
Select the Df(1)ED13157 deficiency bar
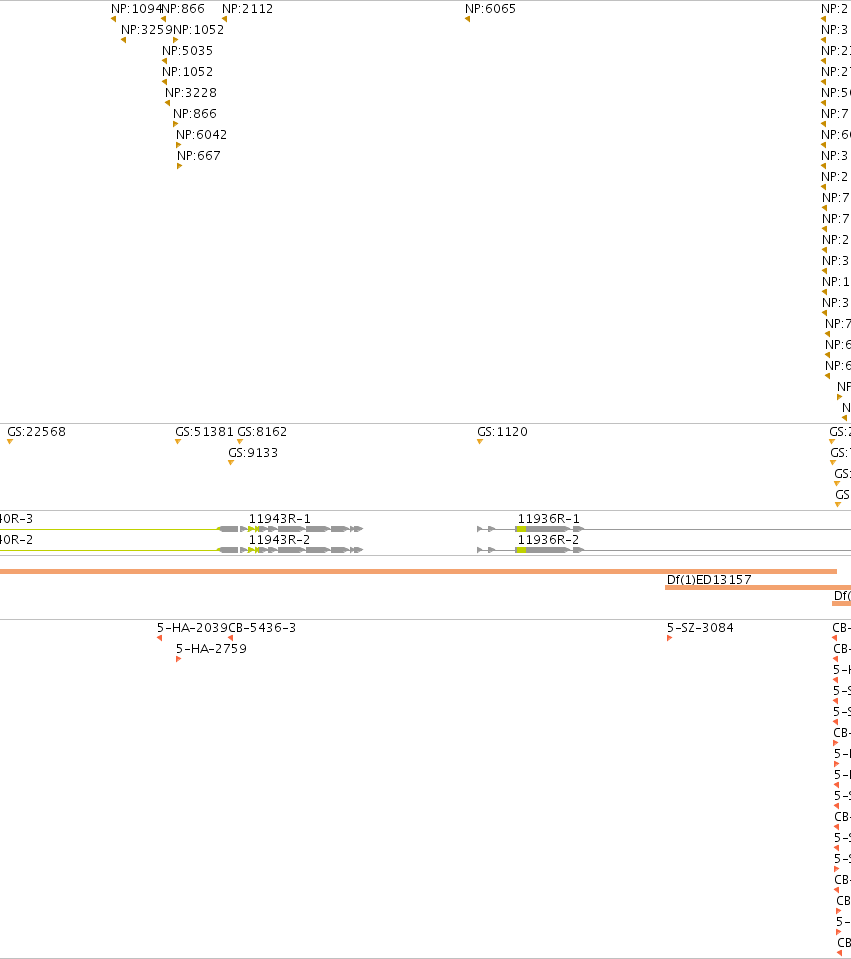[x=758, y=588]
